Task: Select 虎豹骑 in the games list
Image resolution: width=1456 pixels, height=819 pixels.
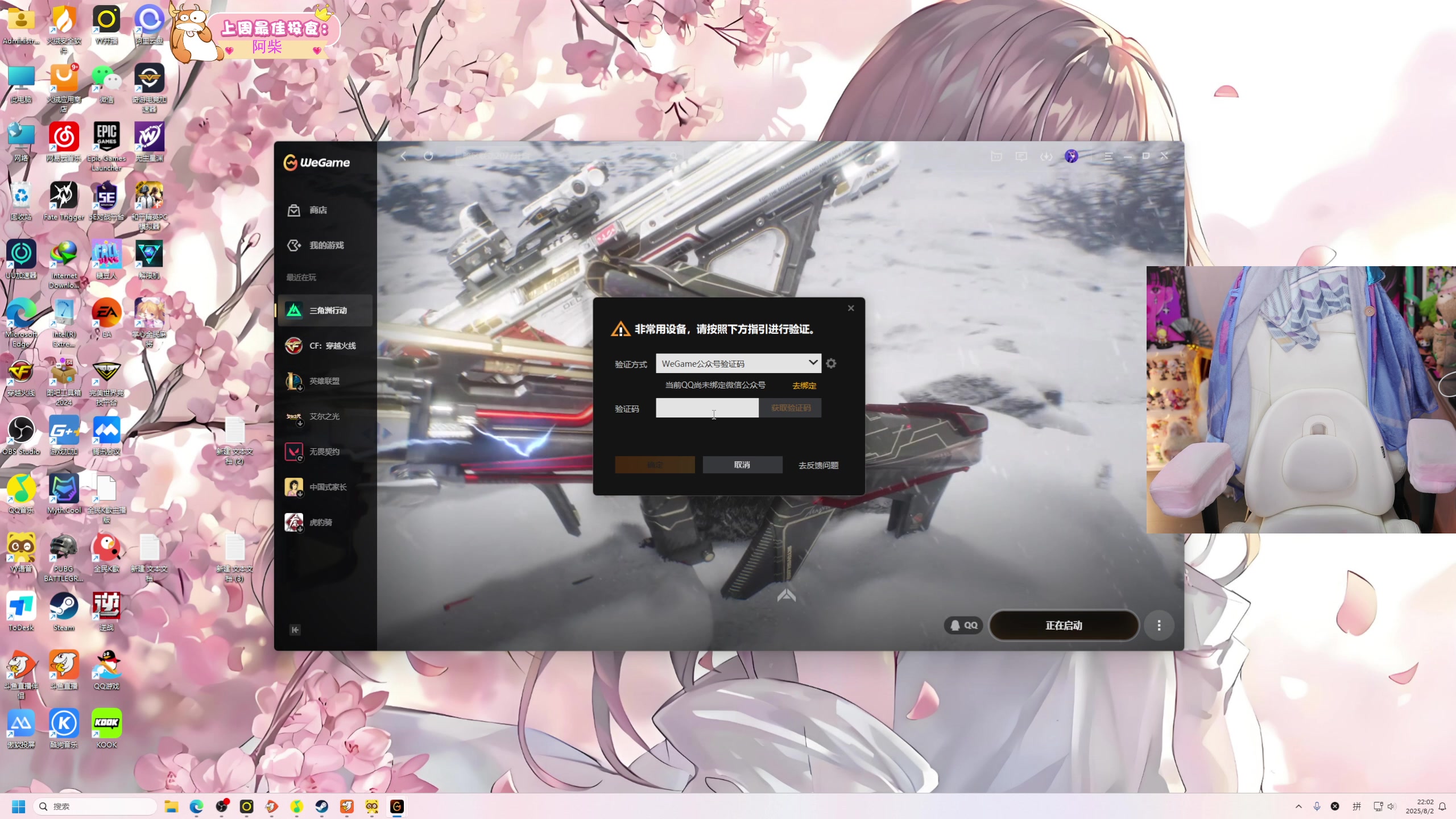Action: 325,522
